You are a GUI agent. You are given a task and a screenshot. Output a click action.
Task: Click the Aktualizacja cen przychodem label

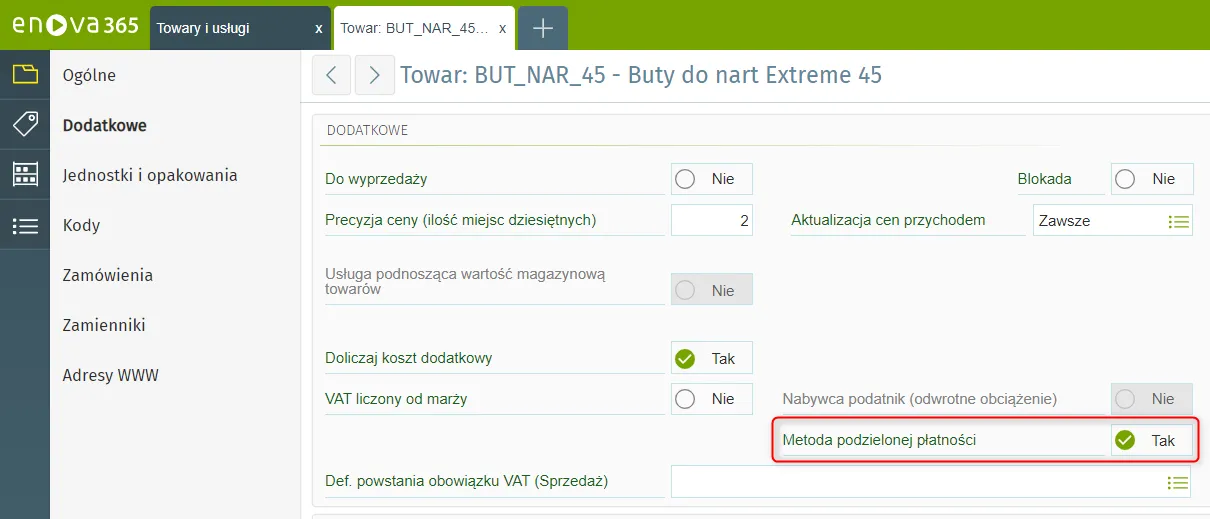coord(889,220)
